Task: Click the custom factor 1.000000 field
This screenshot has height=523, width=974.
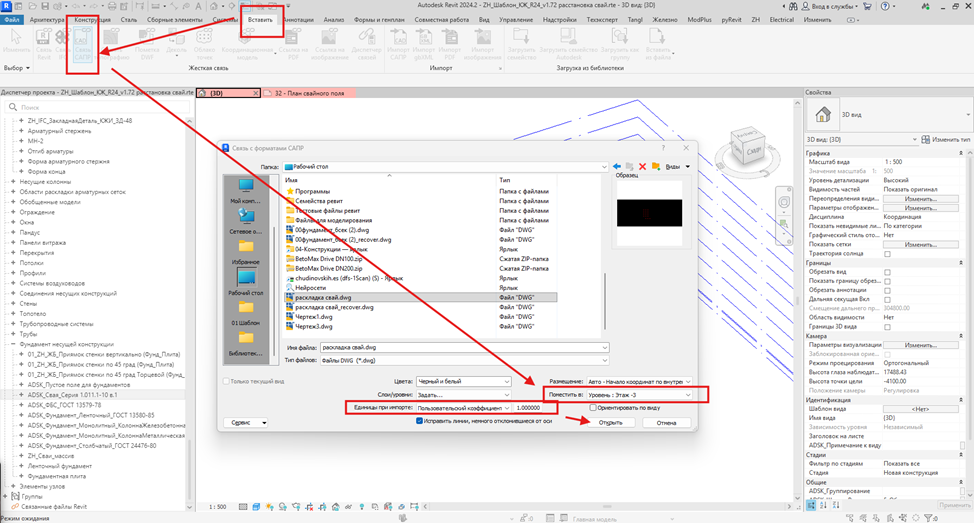Action: point(535,408)
